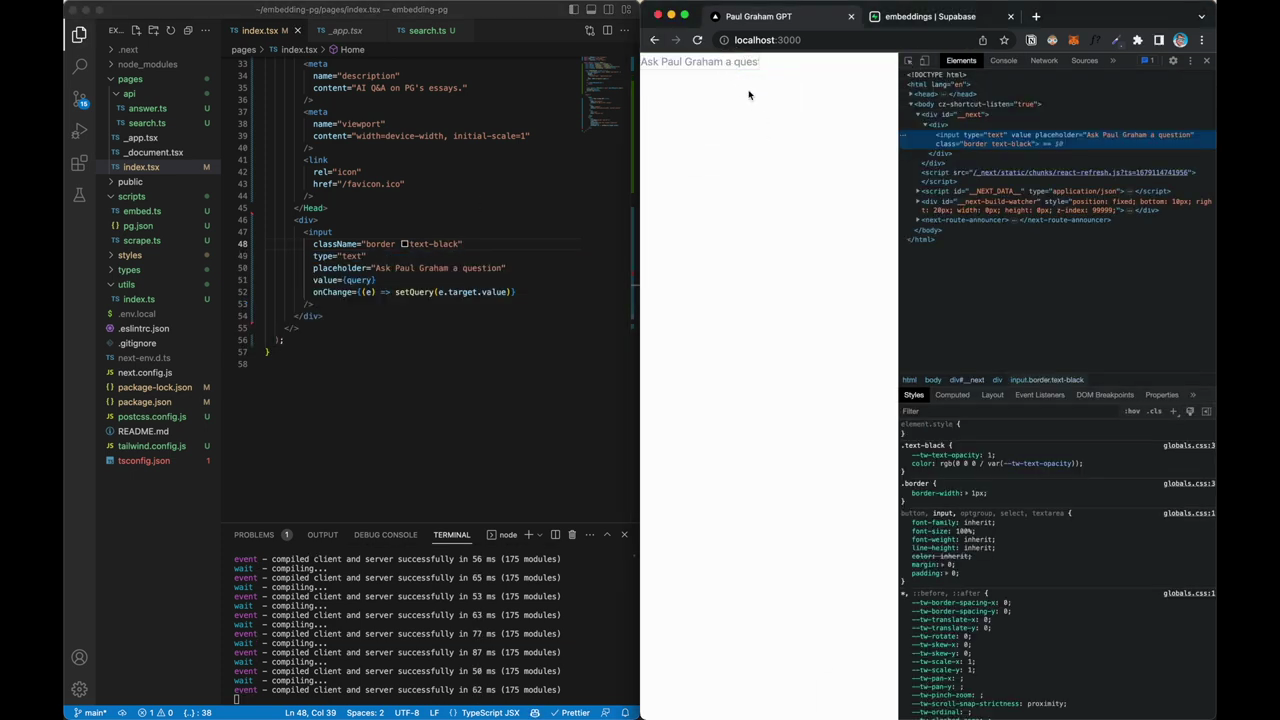Toggle .cls class editor in Styles
This screenshot has width=1280, height=720.
click(1155, 411)
